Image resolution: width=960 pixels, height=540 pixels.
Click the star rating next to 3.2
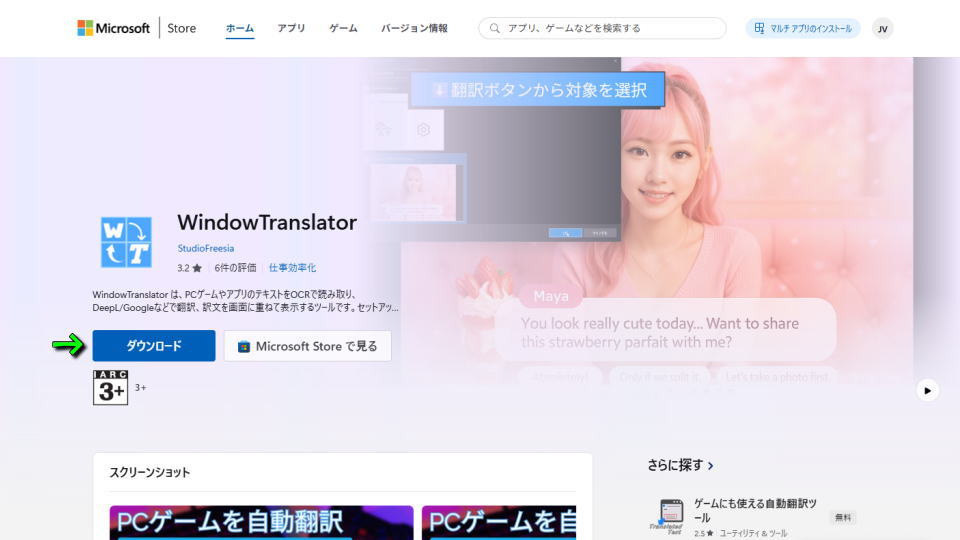(197, 268)
